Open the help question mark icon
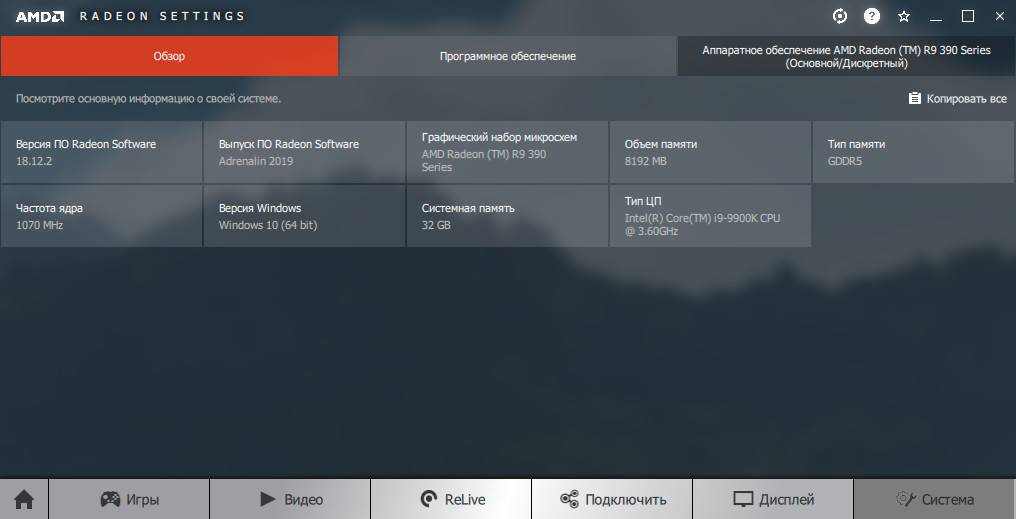Viewport: 1016px width, 519px height. click(872, 17)
